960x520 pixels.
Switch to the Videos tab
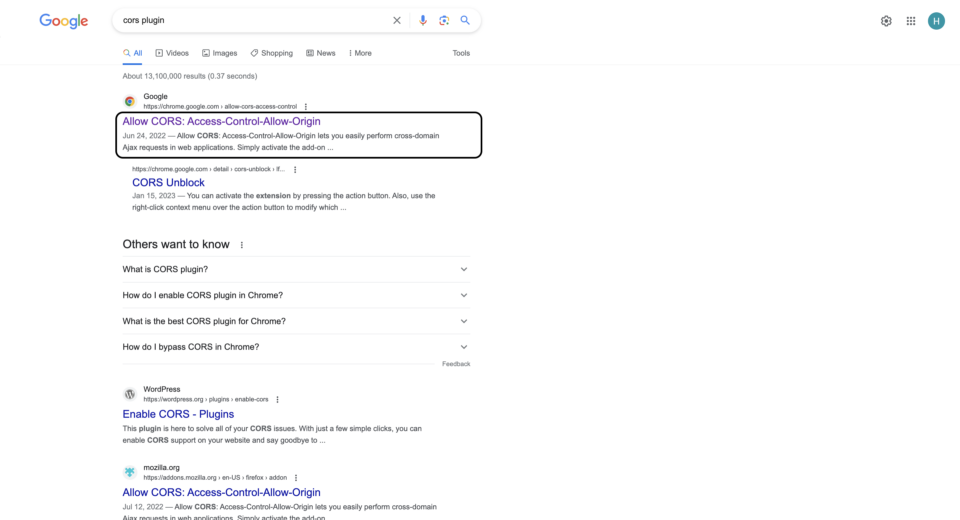pos(172,53)
